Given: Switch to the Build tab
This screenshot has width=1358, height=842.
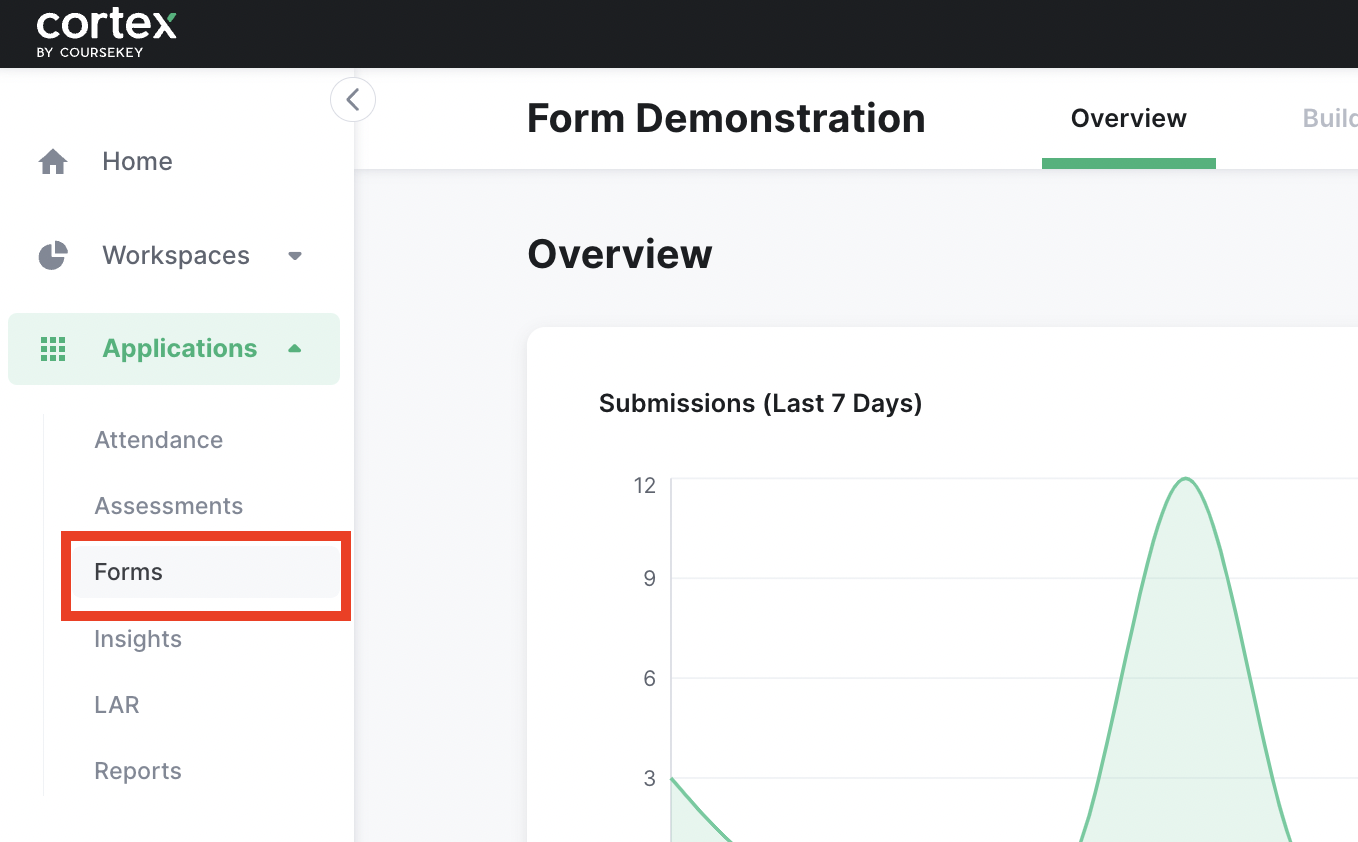Looking at the screenshot, I should click(1330, 118).
